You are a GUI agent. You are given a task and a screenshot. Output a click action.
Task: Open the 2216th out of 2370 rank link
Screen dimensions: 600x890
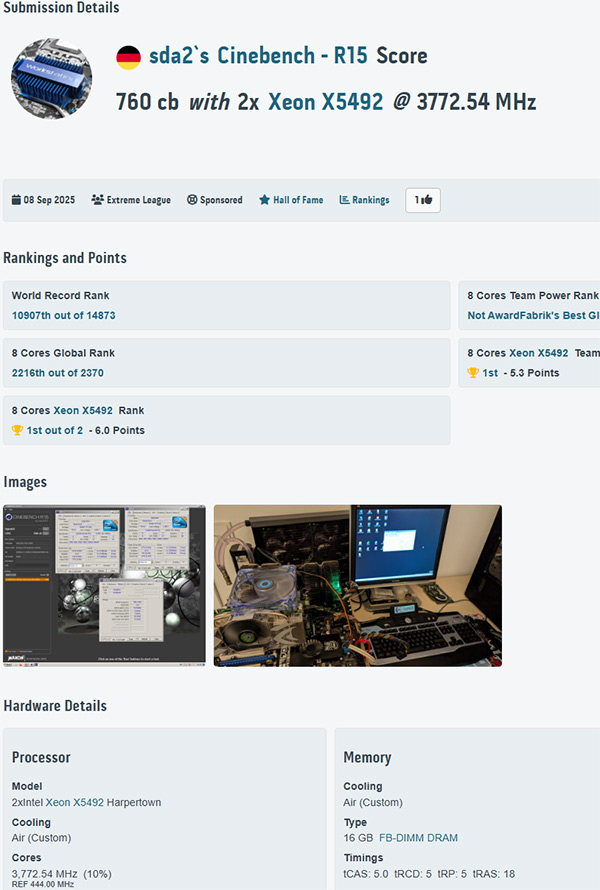(58, 373)
